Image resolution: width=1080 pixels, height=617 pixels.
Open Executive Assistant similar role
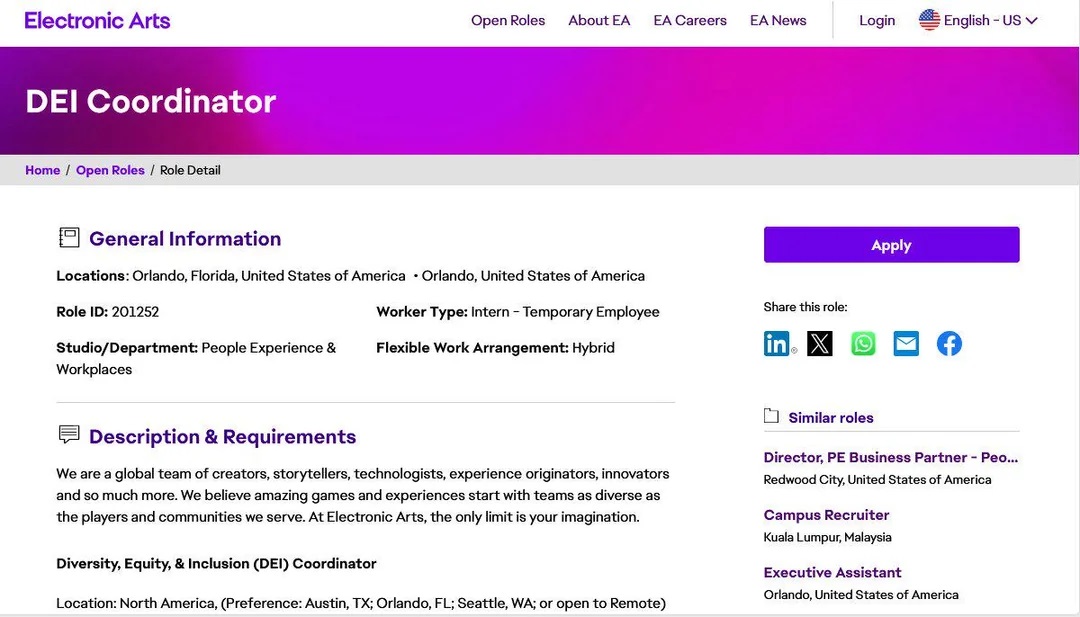point(832,572)
